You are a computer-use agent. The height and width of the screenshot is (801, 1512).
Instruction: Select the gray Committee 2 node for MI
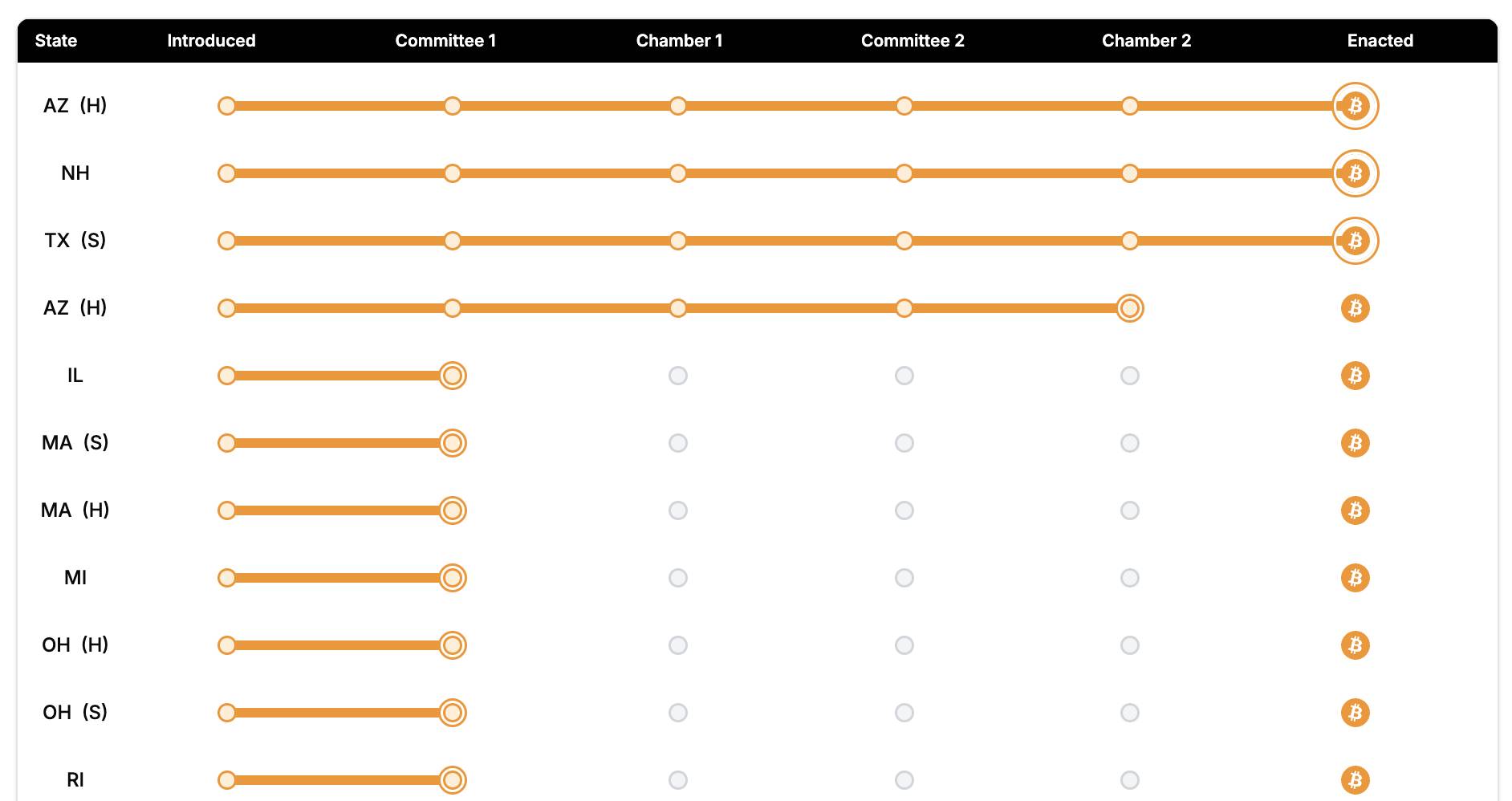point(904,578)
